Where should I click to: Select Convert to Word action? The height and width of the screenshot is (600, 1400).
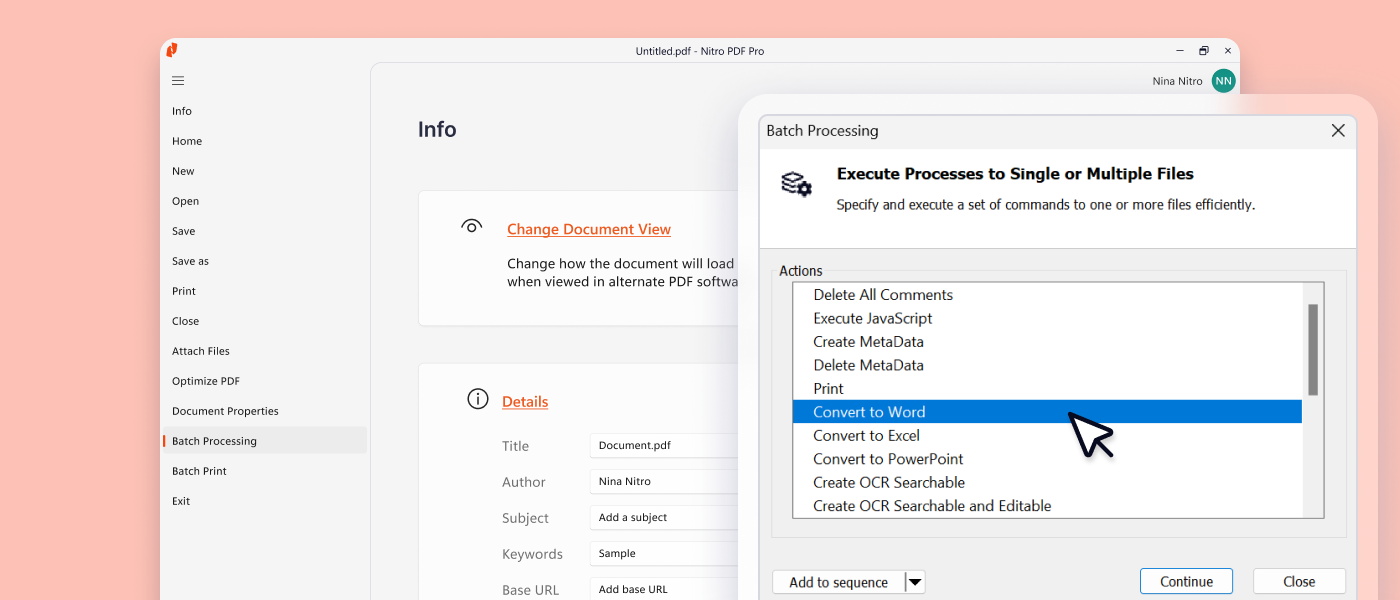tap(1047, 412)
